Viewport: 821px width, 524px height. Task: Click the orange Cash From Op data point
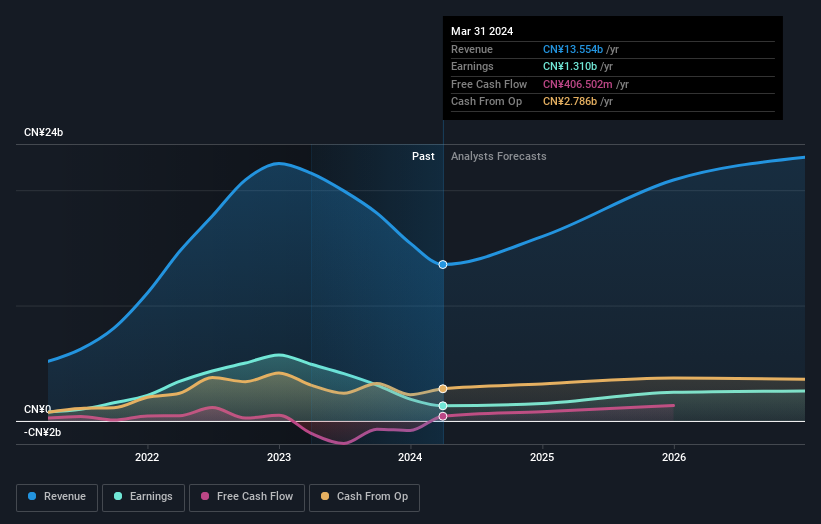pos(443,388)
